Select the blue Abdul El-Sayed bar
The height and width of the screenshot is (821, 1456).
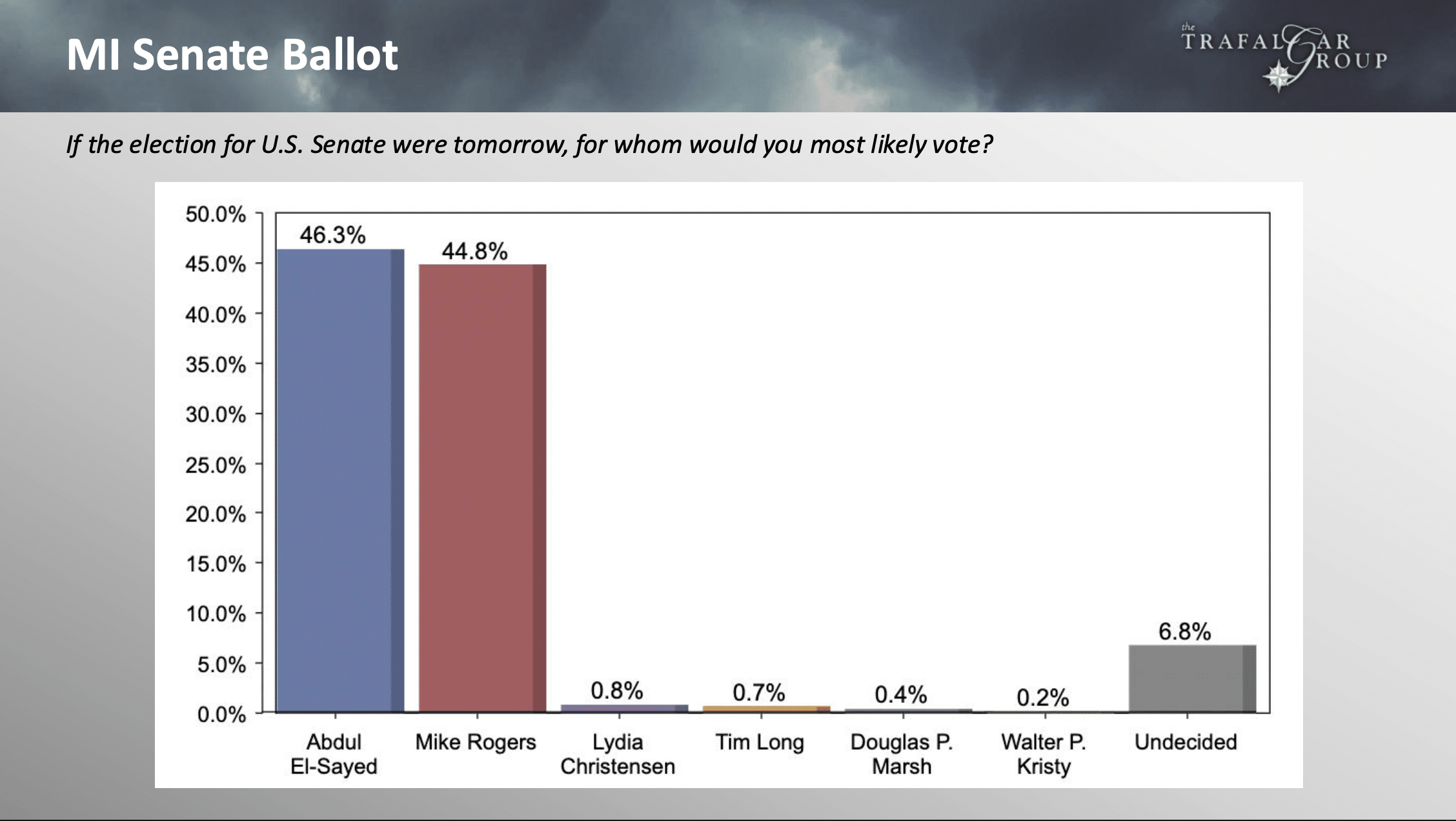click(340, 481)
